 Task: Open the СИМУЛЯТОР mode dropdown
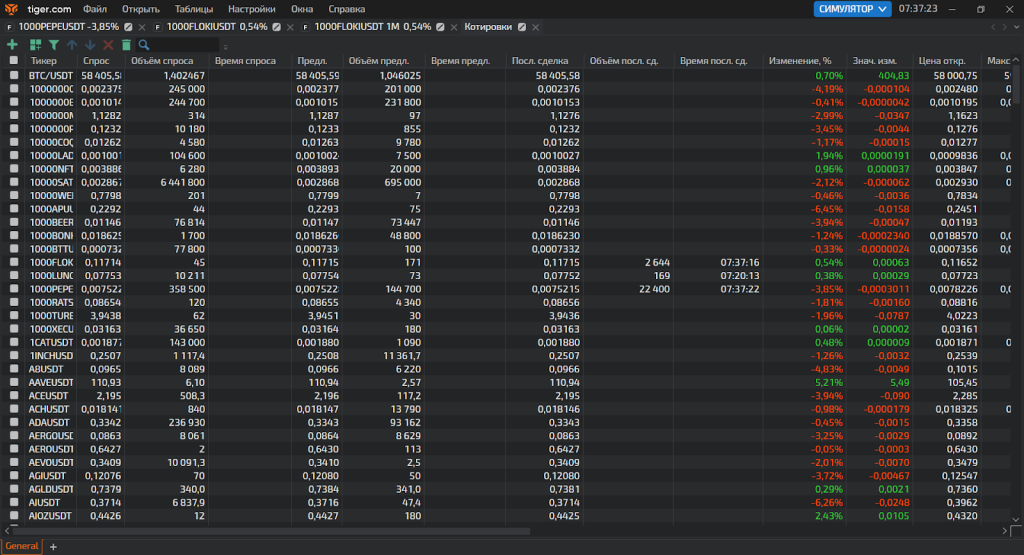tap(852, 9)
